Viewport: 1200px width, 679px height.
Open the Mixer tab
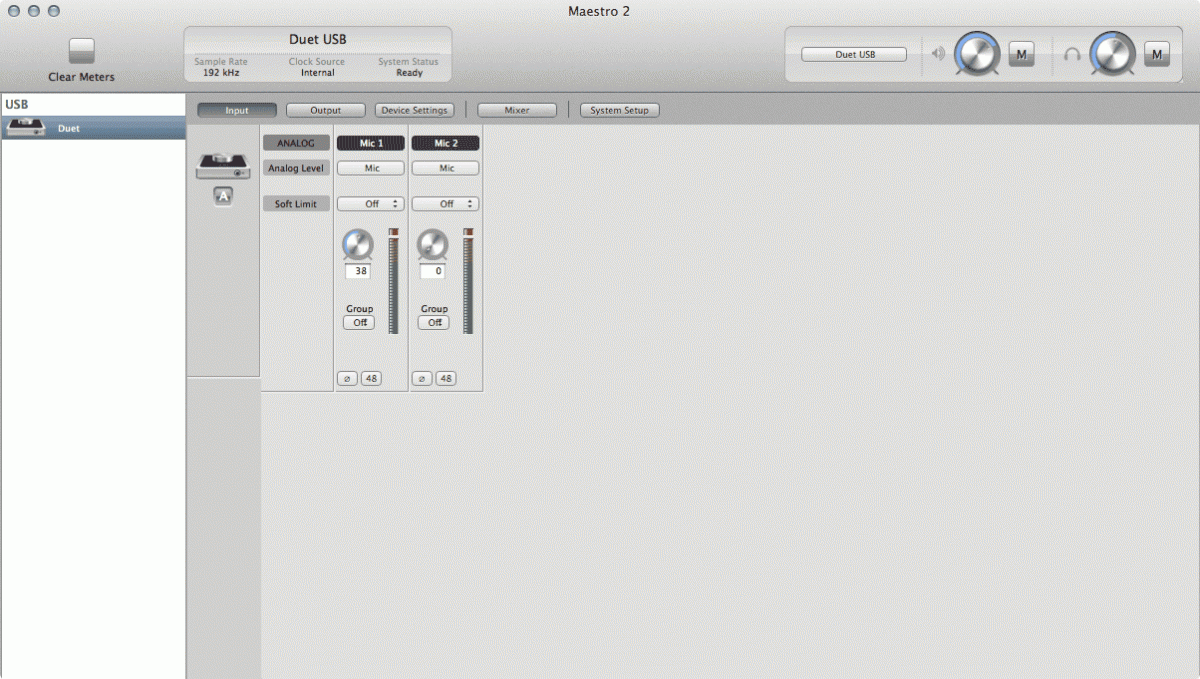517,110
